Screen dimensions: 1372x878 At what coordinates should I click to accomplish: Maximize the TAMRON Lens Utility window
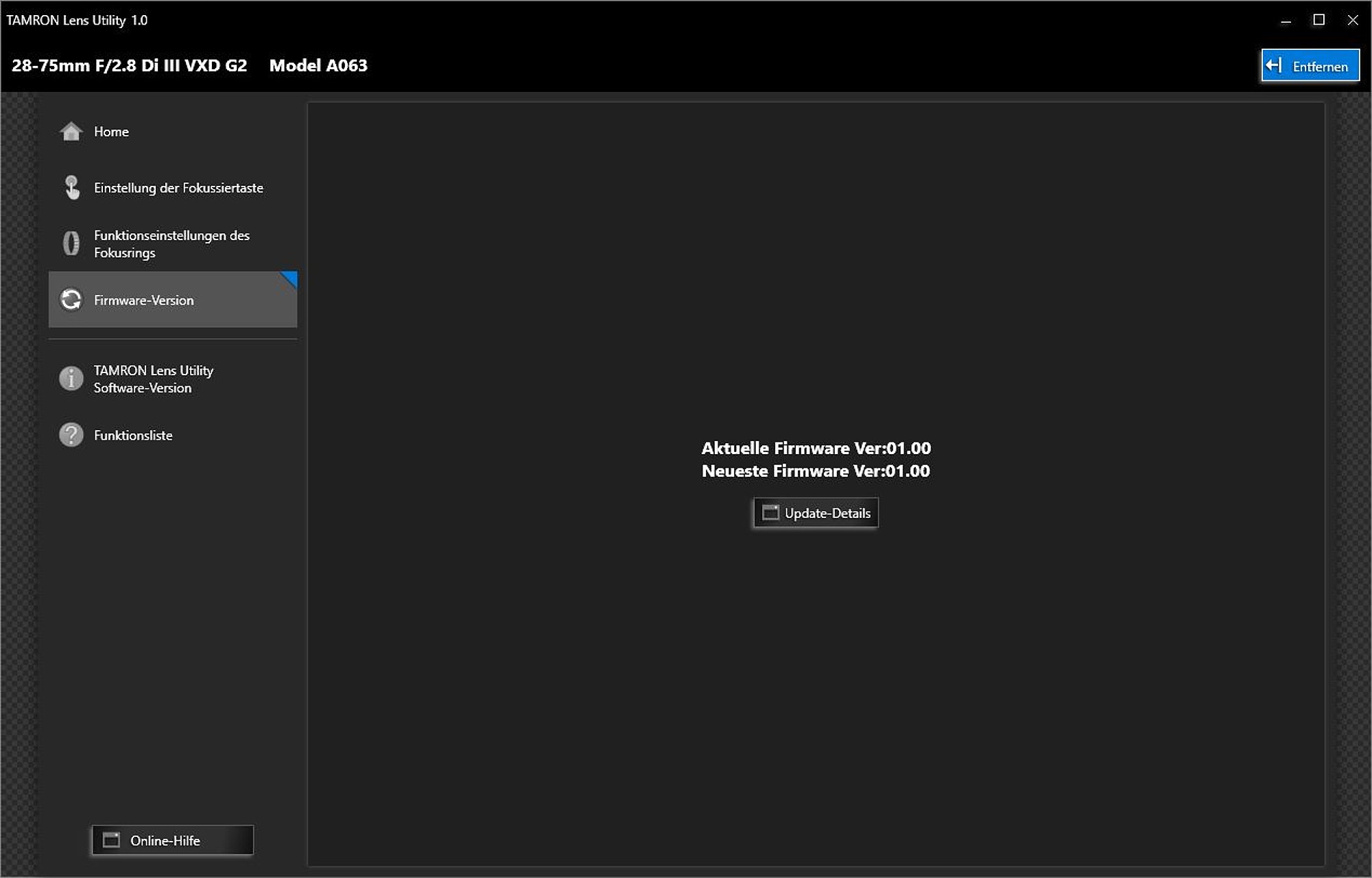coord(1318,21)
